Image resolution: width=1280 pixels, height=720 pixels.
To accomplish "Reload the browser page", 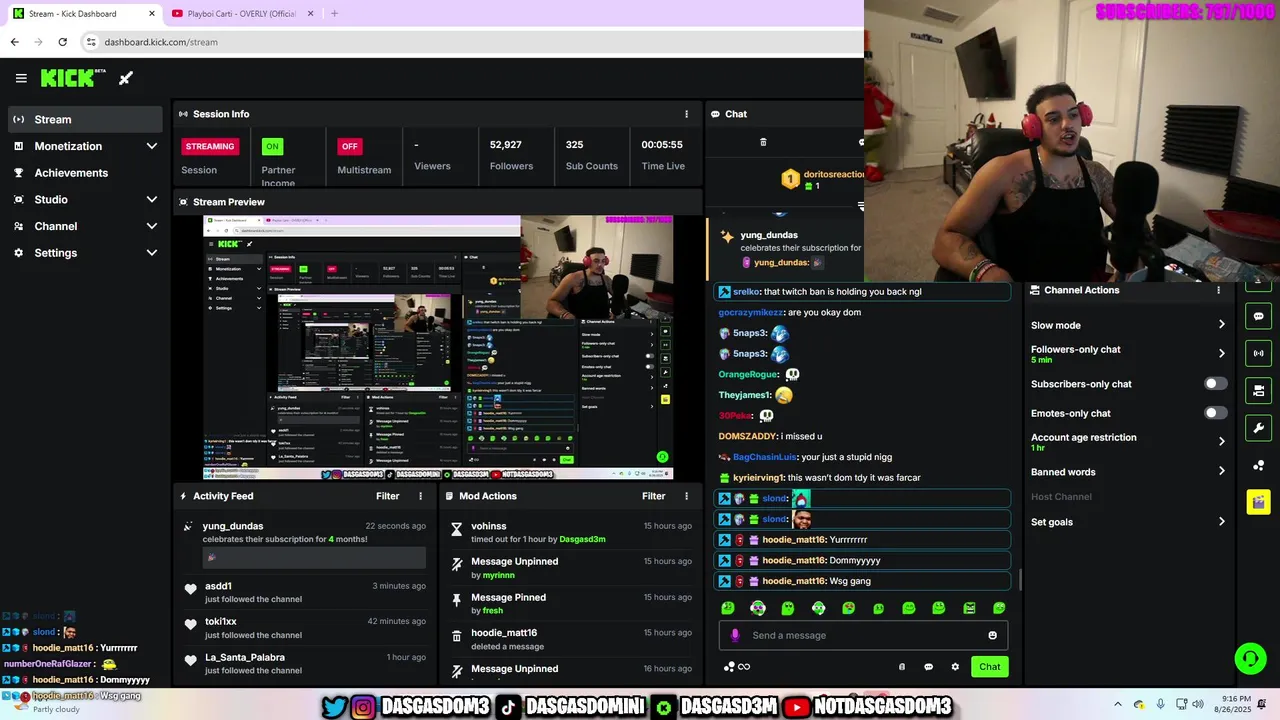I will (62, 42).
